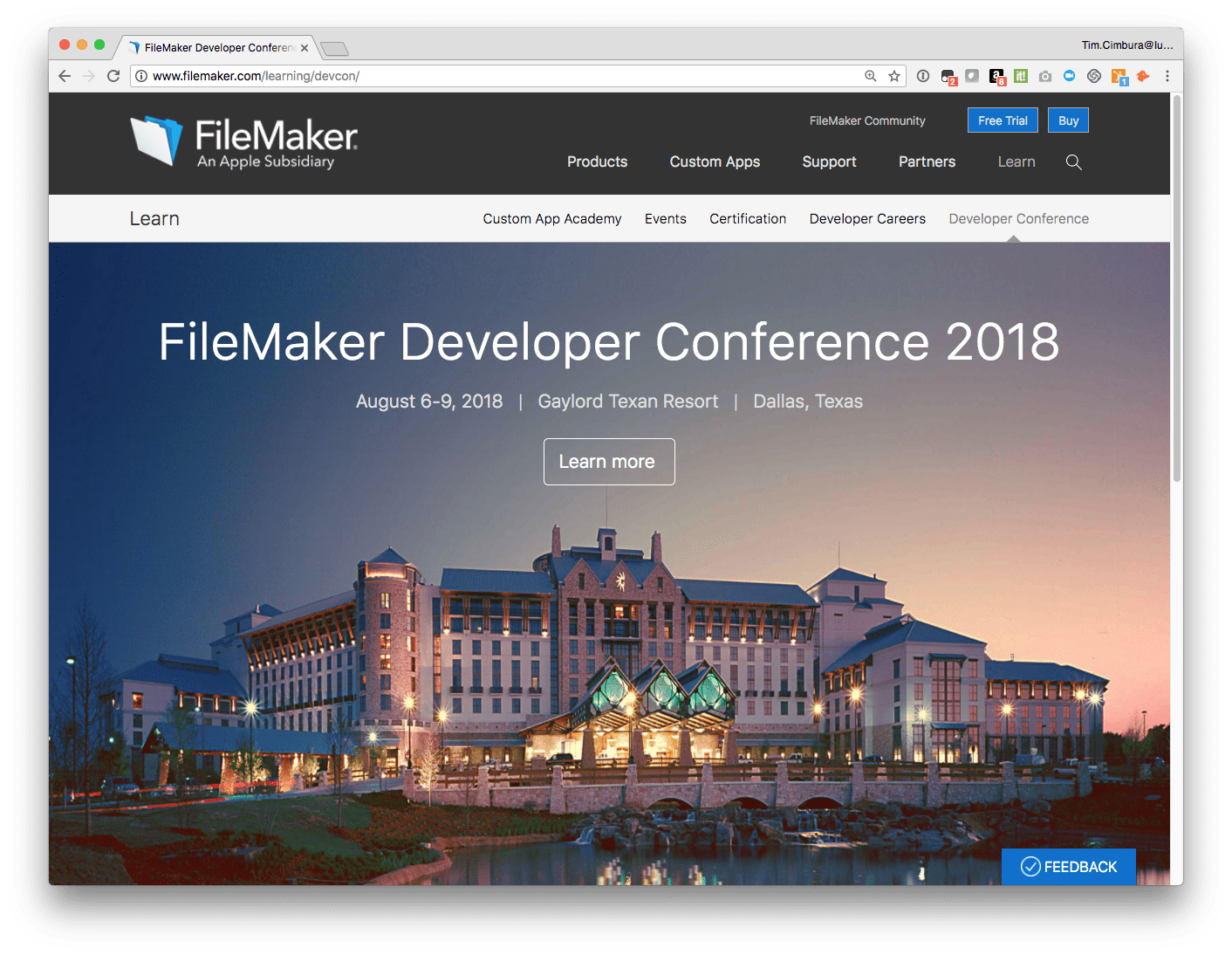Open the Custom Apps menu
Viewport: 1232px width, 955px height.
715,162
